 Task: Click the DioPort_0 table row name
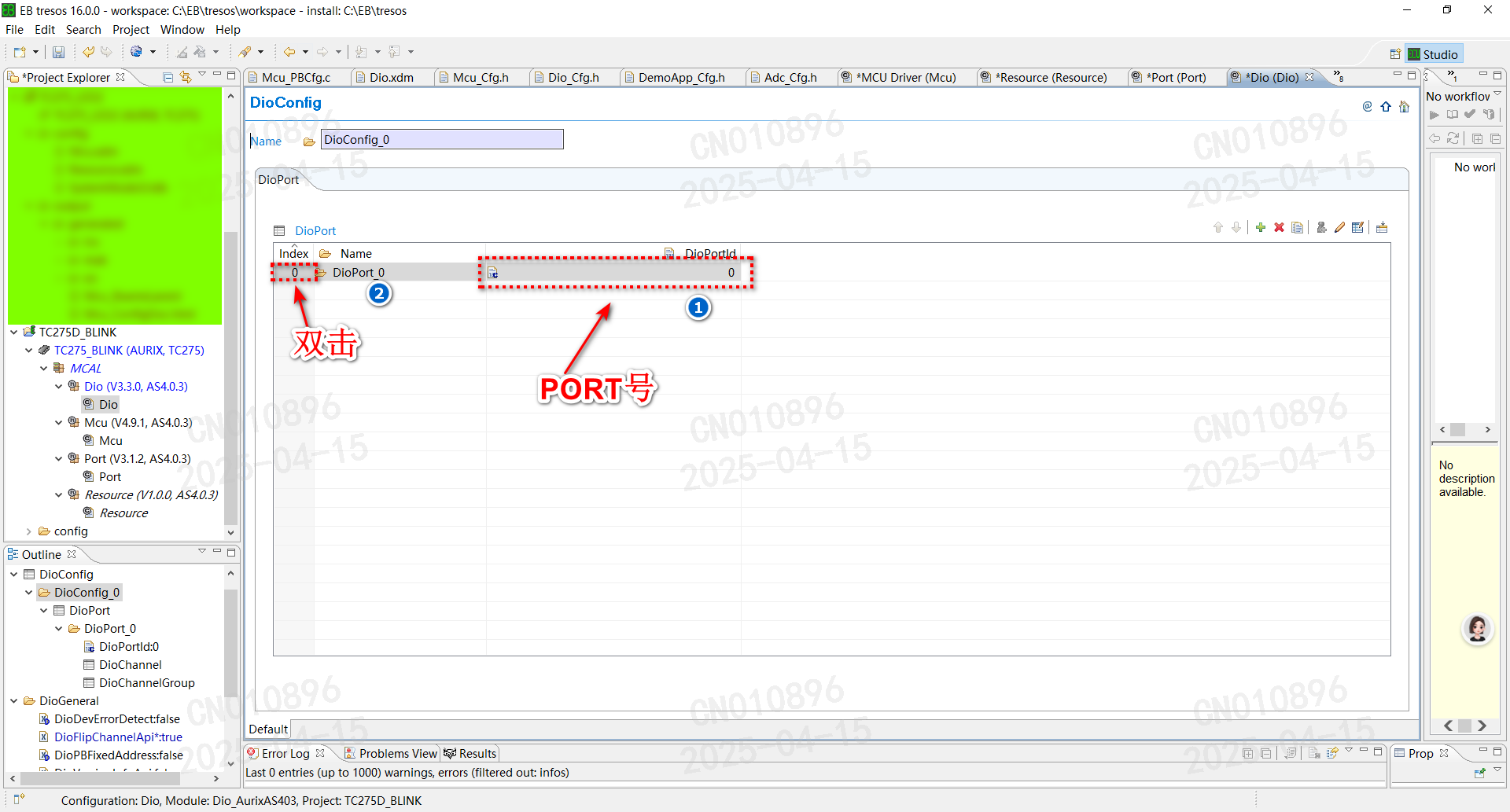point(359,273)
